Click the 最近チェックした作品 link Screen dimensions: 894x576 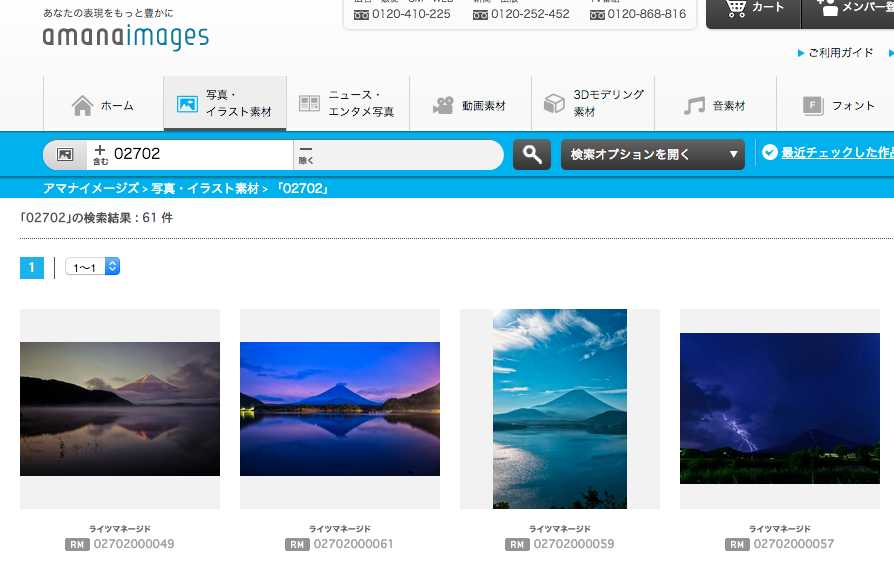[x=836, y=153]
